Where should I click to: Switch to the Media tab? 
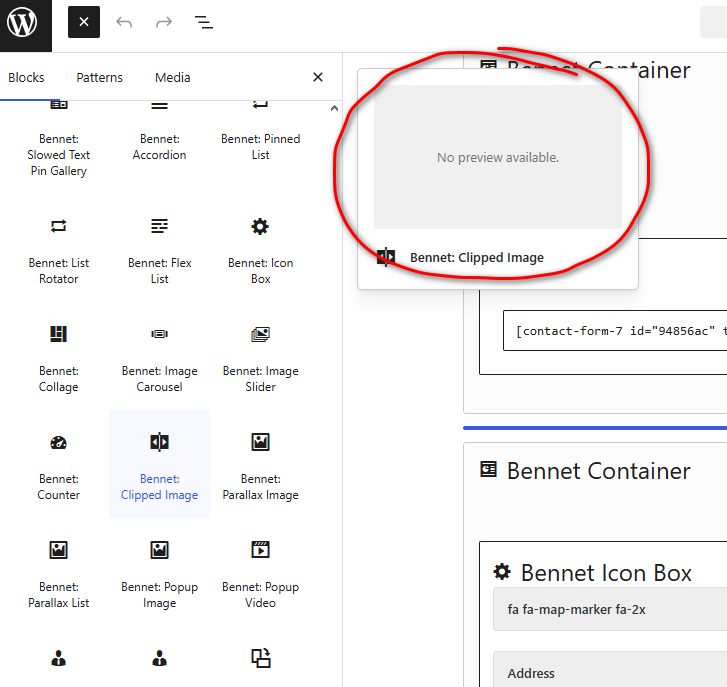click(172, 78)
